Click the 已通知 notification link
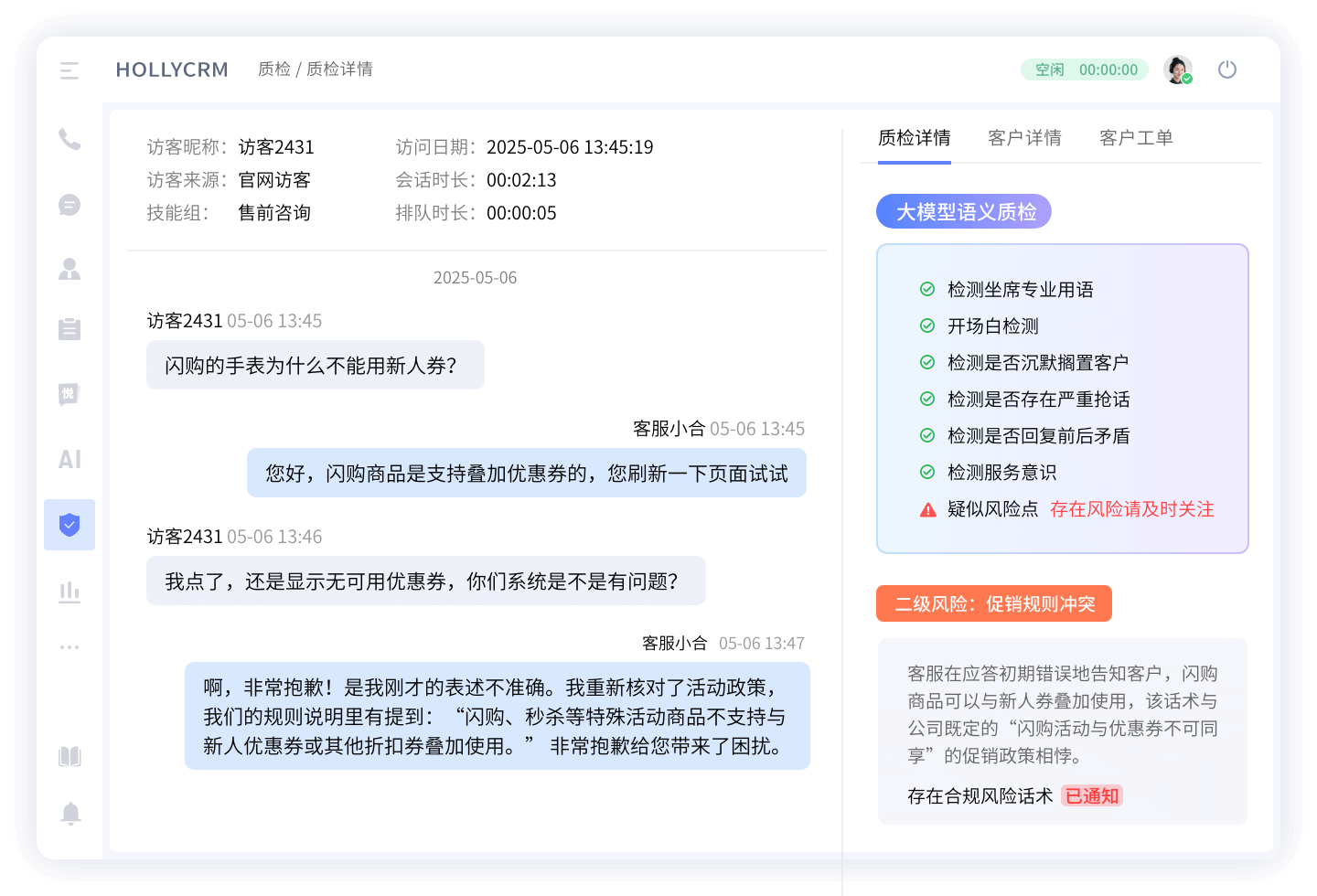The width and height of the screenshot is (1317, 896). coord(1091,795)
